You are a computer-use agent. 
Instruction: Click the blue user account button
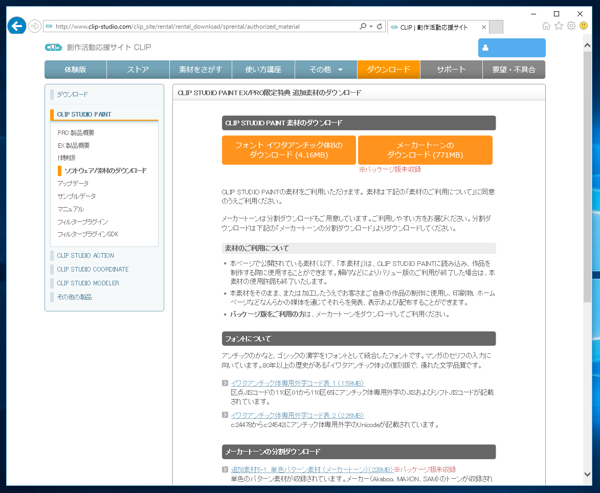(512, 47)
